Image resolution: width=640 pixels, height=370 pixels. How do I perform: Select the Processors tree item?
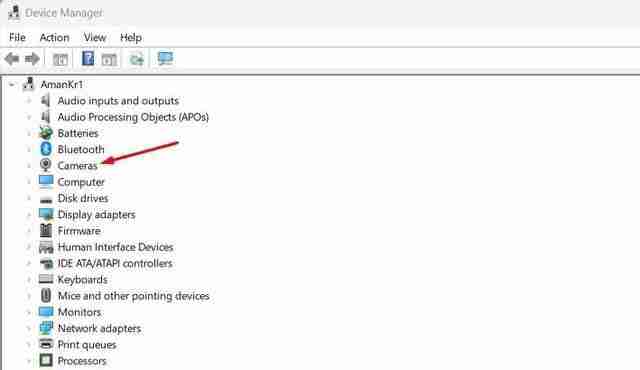[x=82, y=361]
